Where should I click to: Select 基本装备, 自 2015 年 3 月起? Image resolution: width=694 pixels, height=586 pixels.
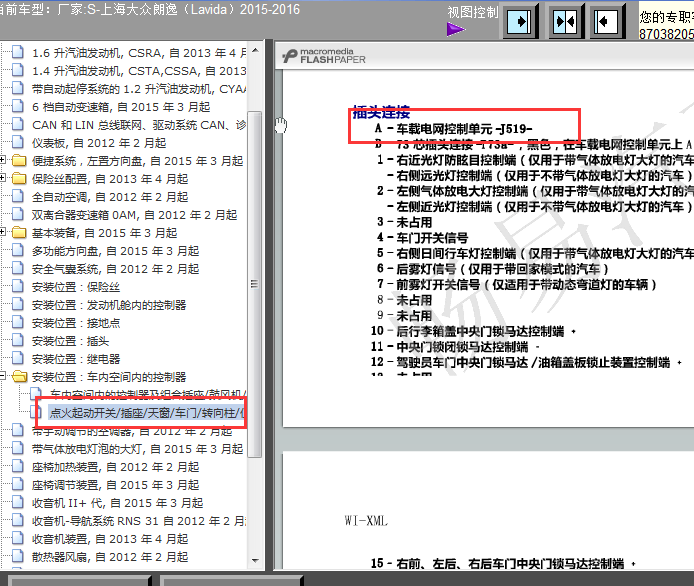click(x=104, y=233)
